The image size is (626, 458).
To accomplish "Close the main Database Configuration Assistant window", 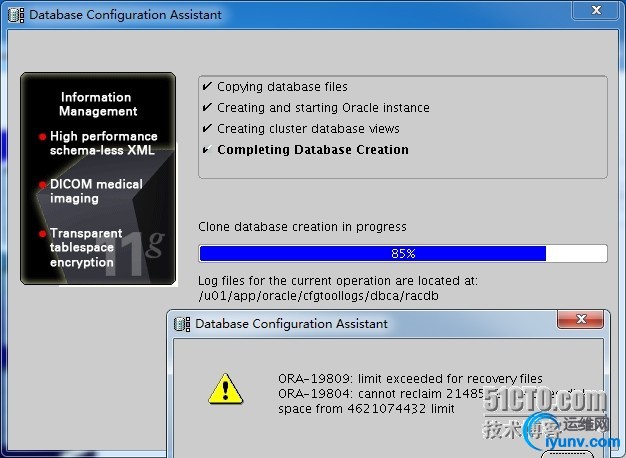I will (596, 10).
